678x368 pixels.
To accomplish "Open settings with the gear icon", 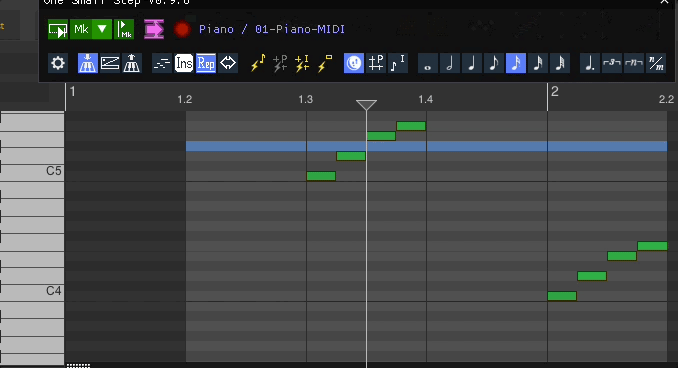I will (58, 63).
